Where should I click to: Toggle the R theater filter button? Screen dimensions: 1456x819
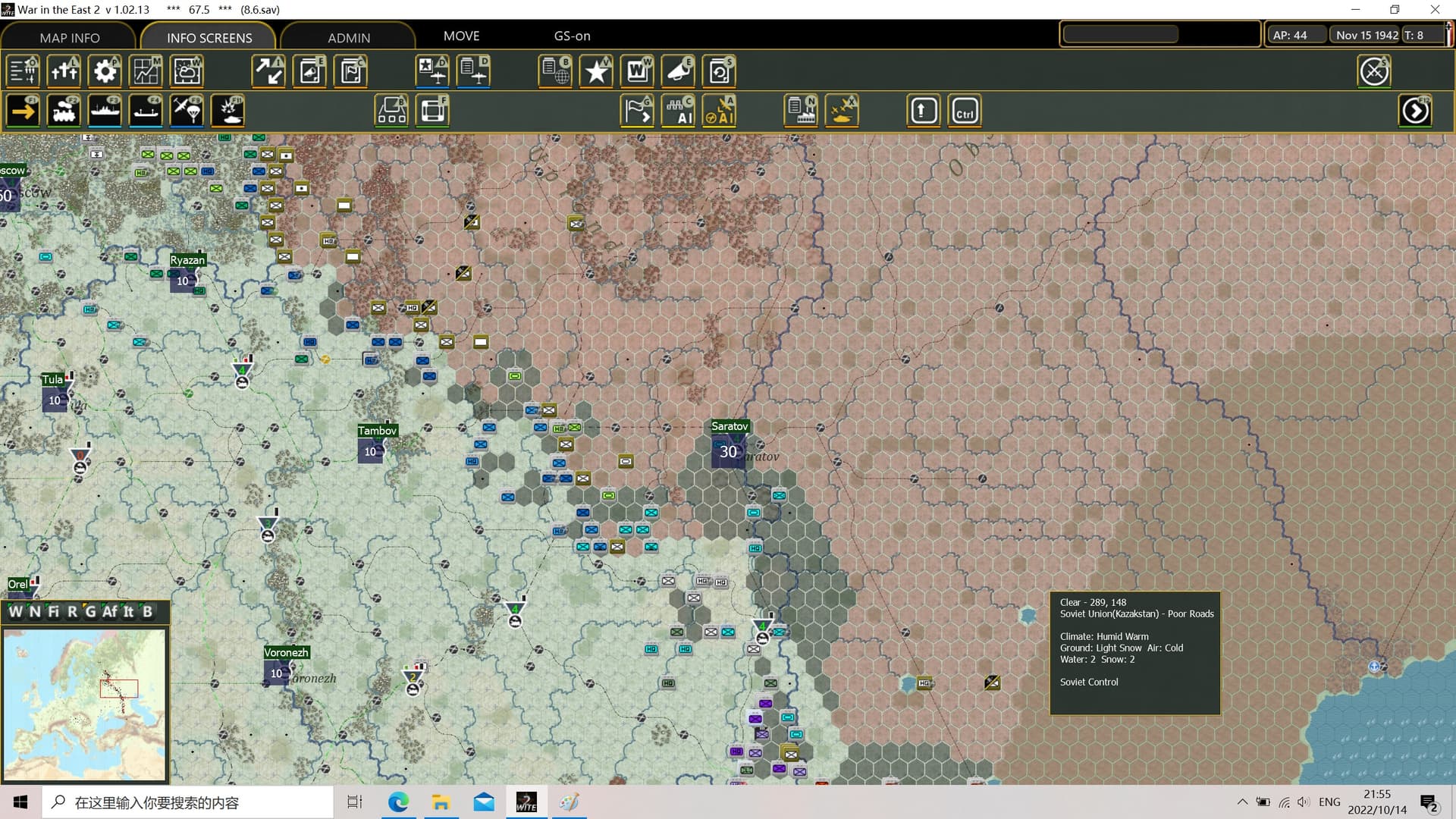click(x=72, y=611)
